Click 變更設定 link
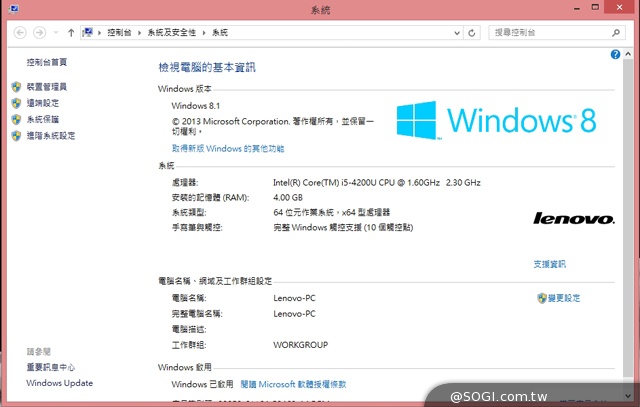 [564, 298]
